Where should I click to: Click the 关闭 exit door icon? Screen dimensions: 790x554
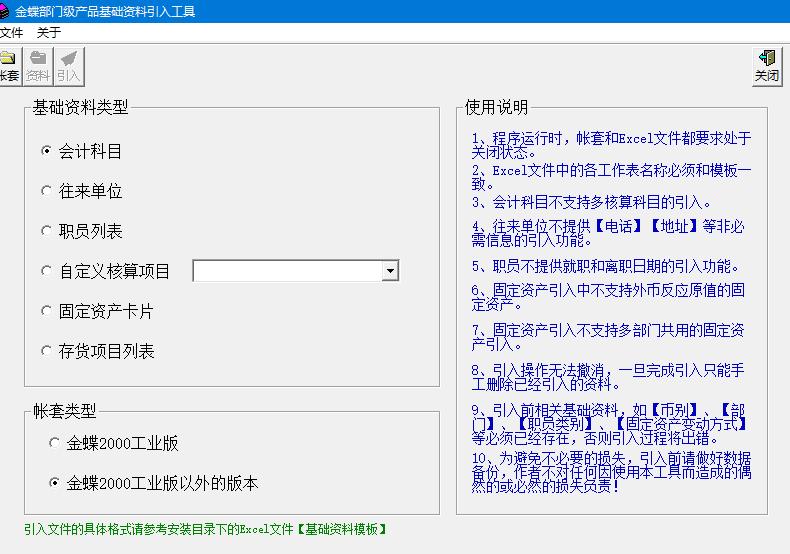click(767, 66)
